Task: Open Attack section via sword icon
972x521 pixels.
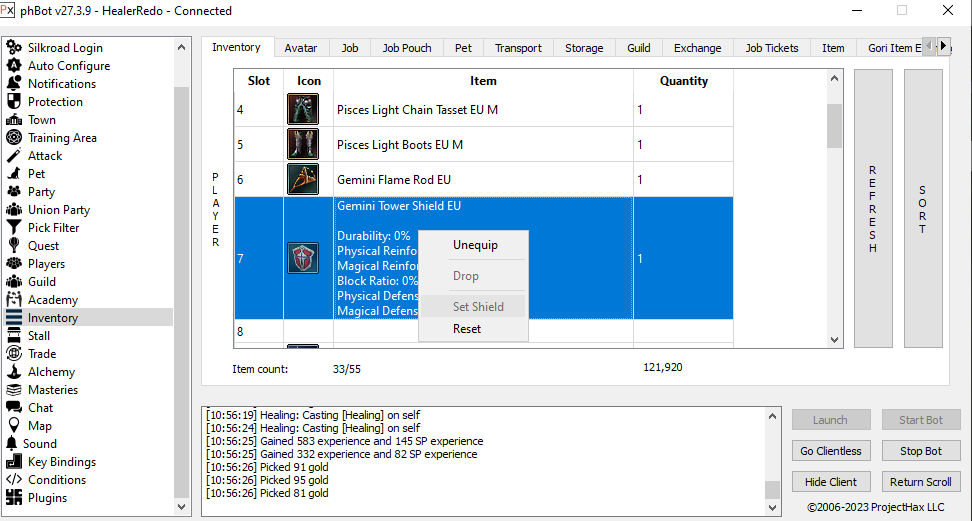Action: pos(14,156)
